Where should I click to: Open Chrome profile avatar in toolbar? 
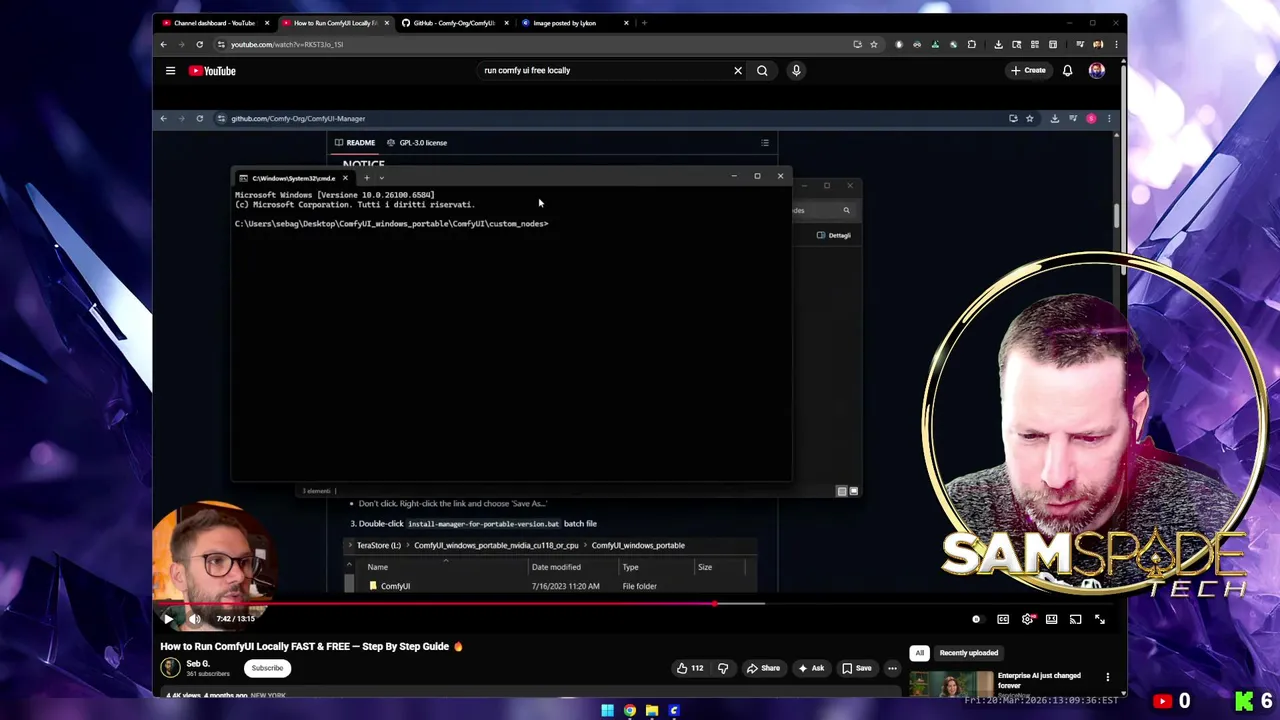(1098, 44)
